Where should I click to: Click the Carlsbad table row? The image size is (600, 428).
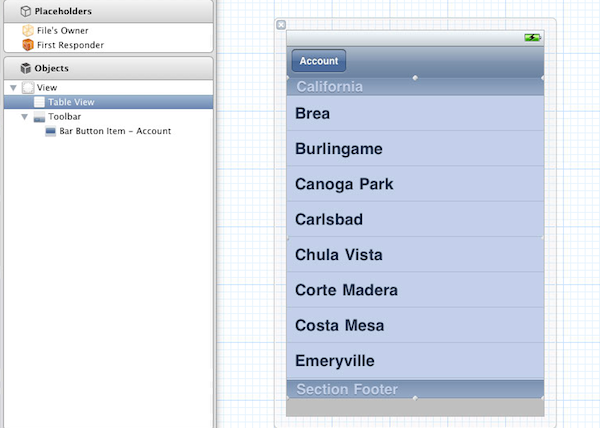click(x=415, y=219)
